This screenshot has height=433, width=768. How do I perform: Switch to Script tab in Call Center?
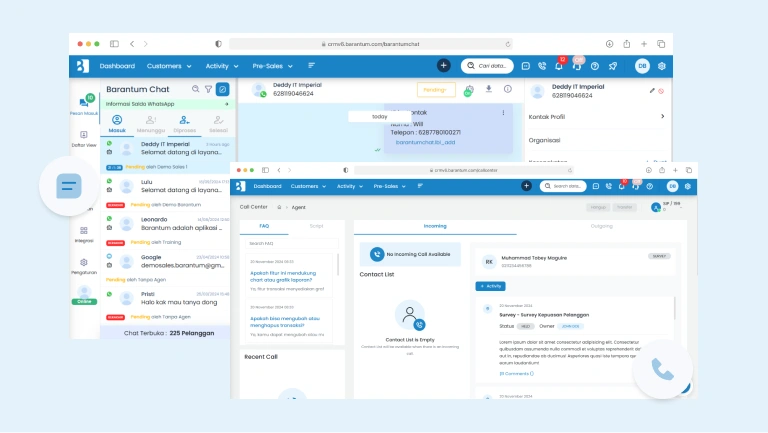tap(316, 226)
